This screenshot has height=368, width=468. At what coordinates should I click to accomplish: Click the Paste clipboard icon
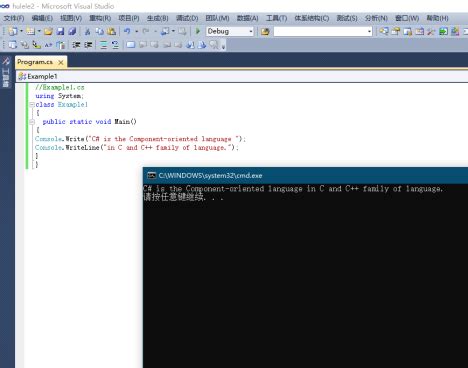112,31
